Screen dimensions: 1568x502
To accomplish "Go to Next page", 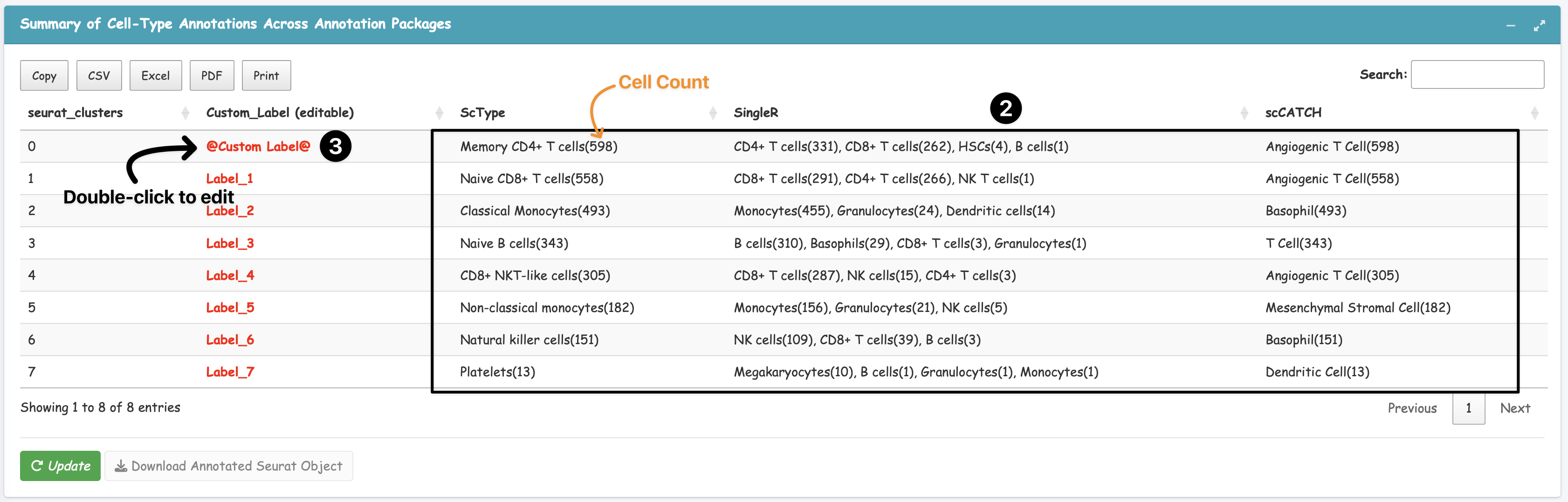I will coord(1514,407).
